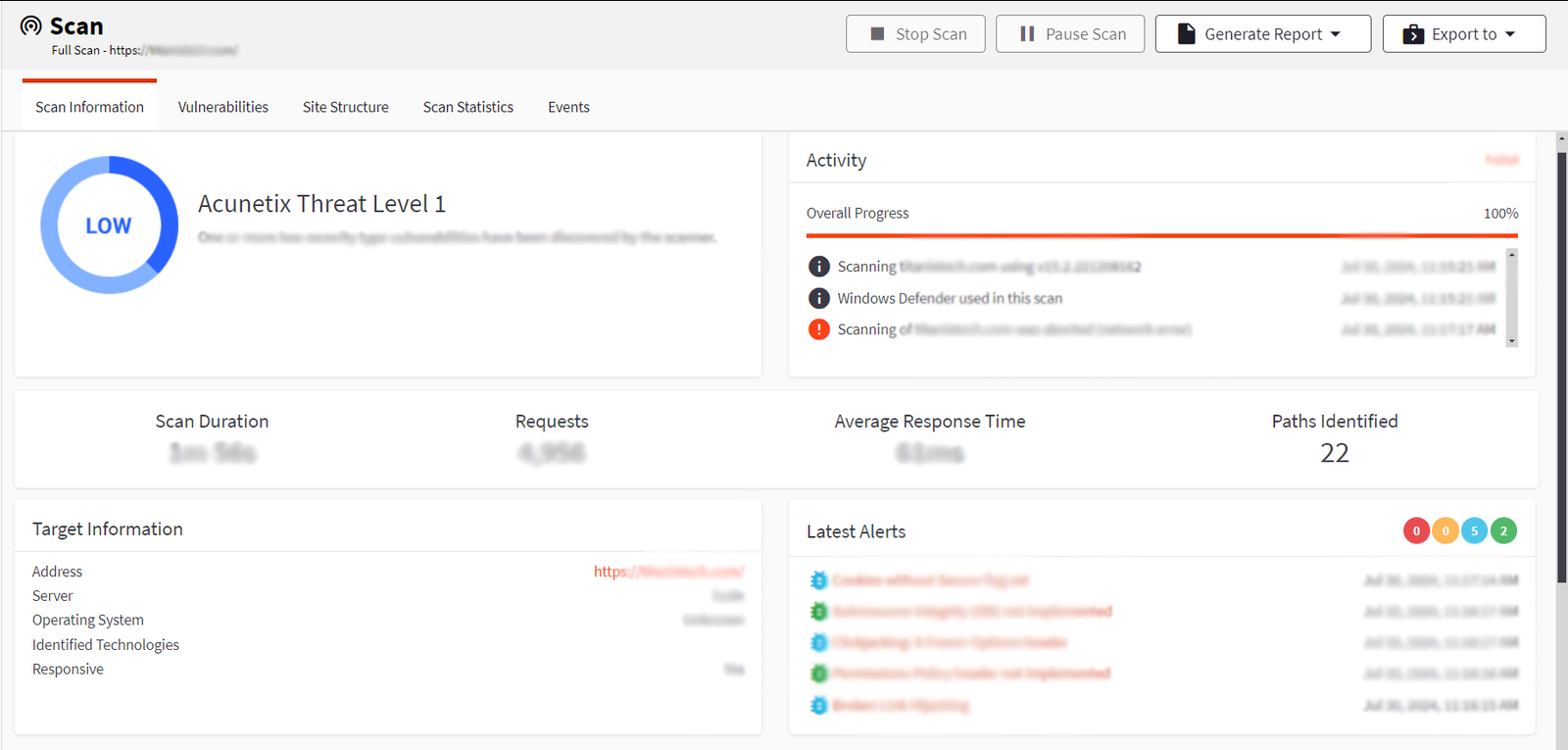Image resolution: width=1568 pixels, height=750 pixels.
Task: Open the first latest alert link
Action: pos(931,580)
